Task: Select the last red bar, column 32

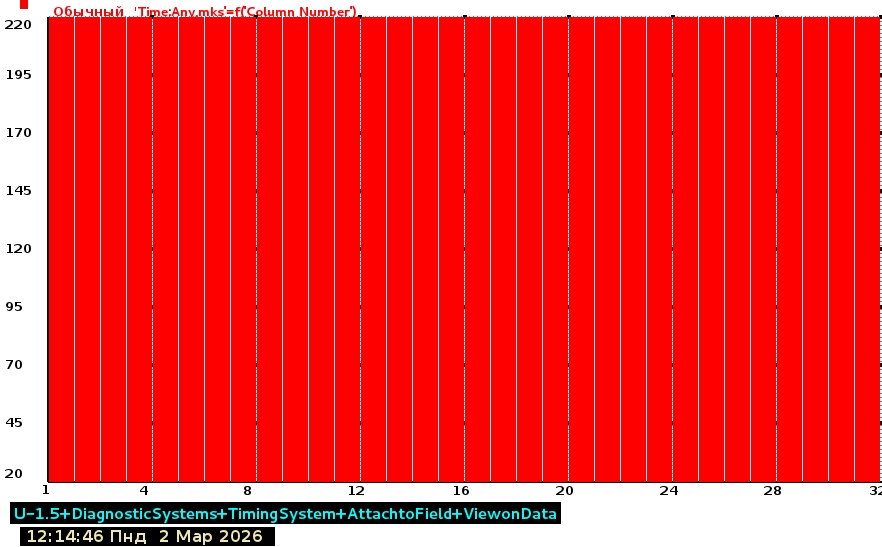Action: click(x=866, y=250)
